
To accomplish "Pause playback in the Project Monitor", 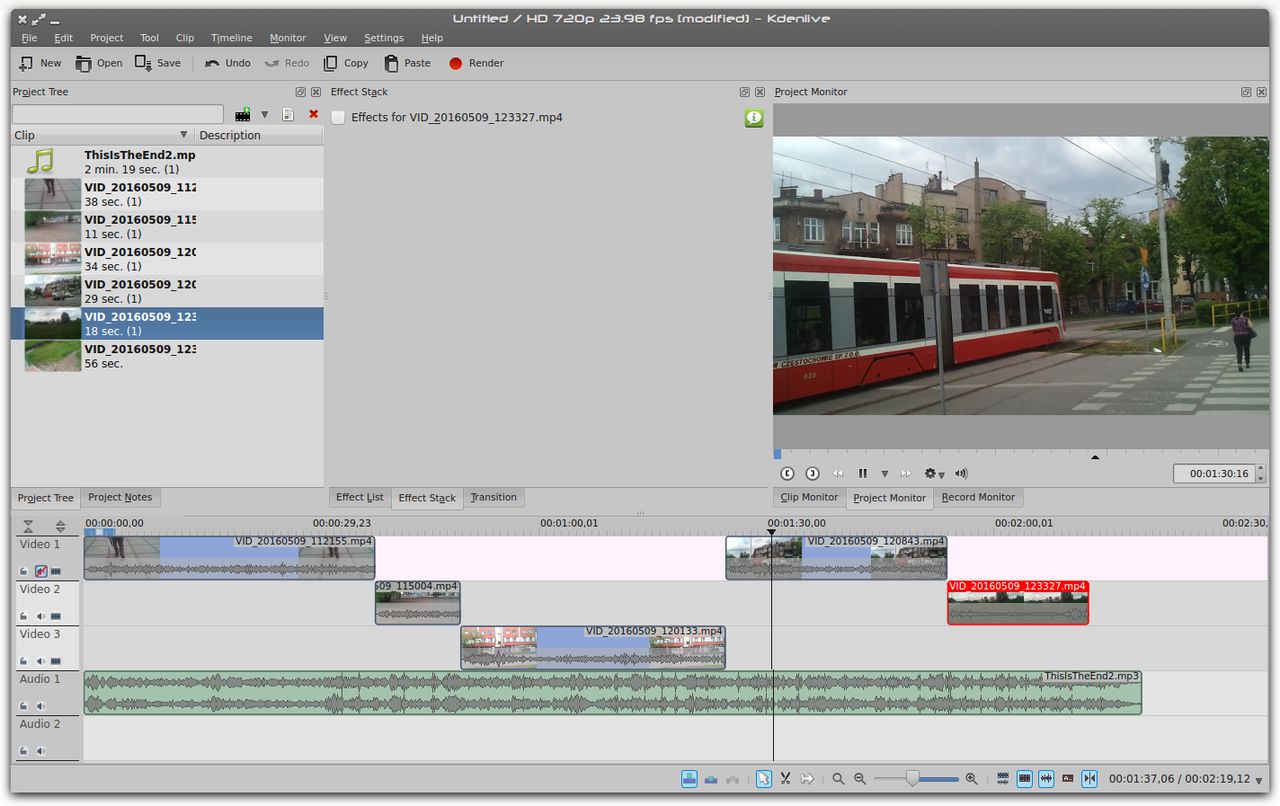I will 862,473.
